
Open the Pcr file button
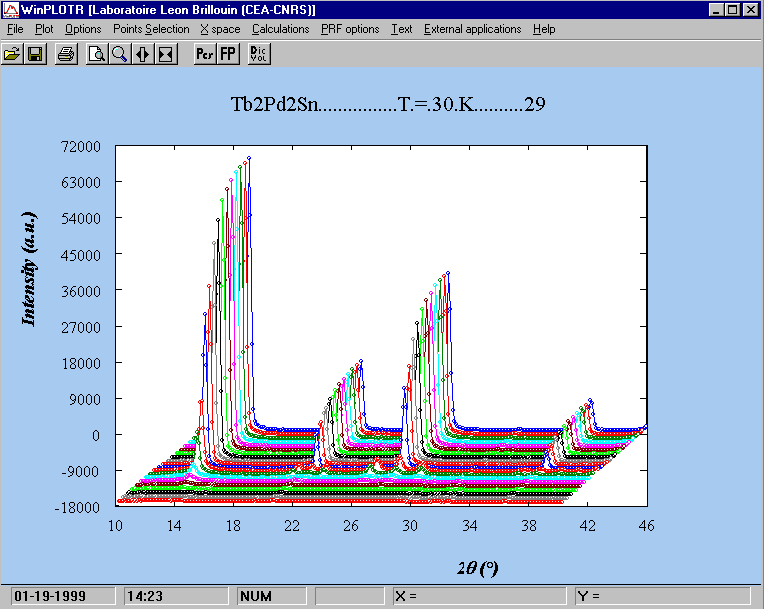(205, 54)
